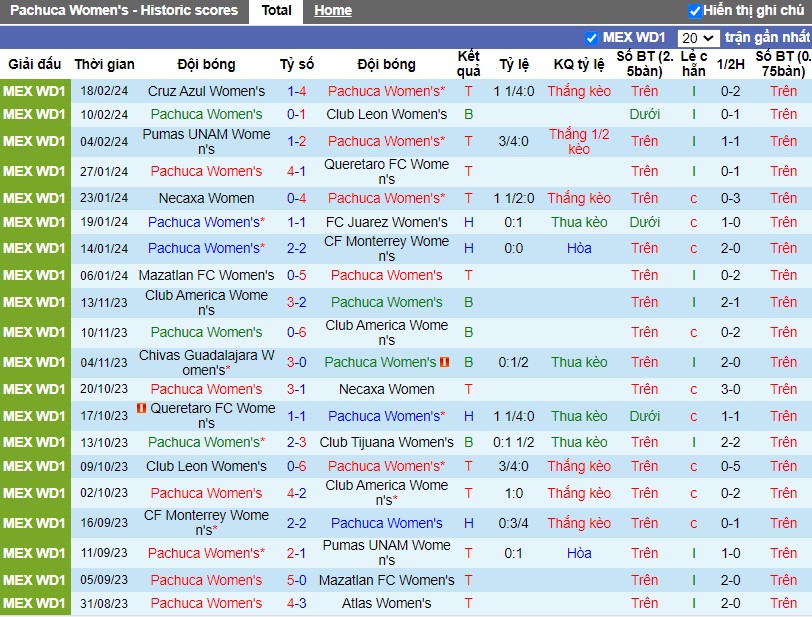Click the Tỷ số column header

click(297, 64)
